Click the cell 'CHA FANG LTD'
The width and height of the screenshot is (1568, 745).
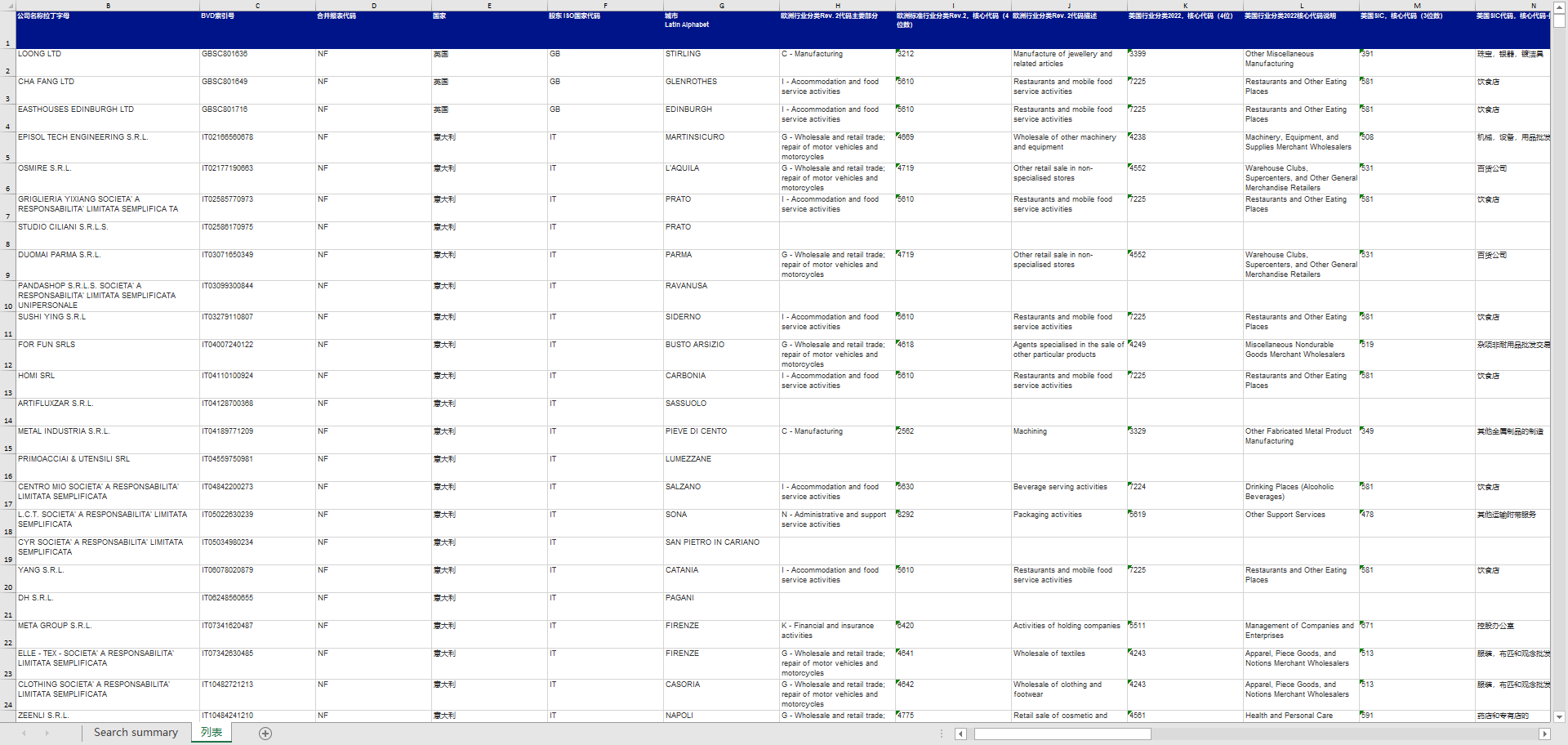(108, 91)
